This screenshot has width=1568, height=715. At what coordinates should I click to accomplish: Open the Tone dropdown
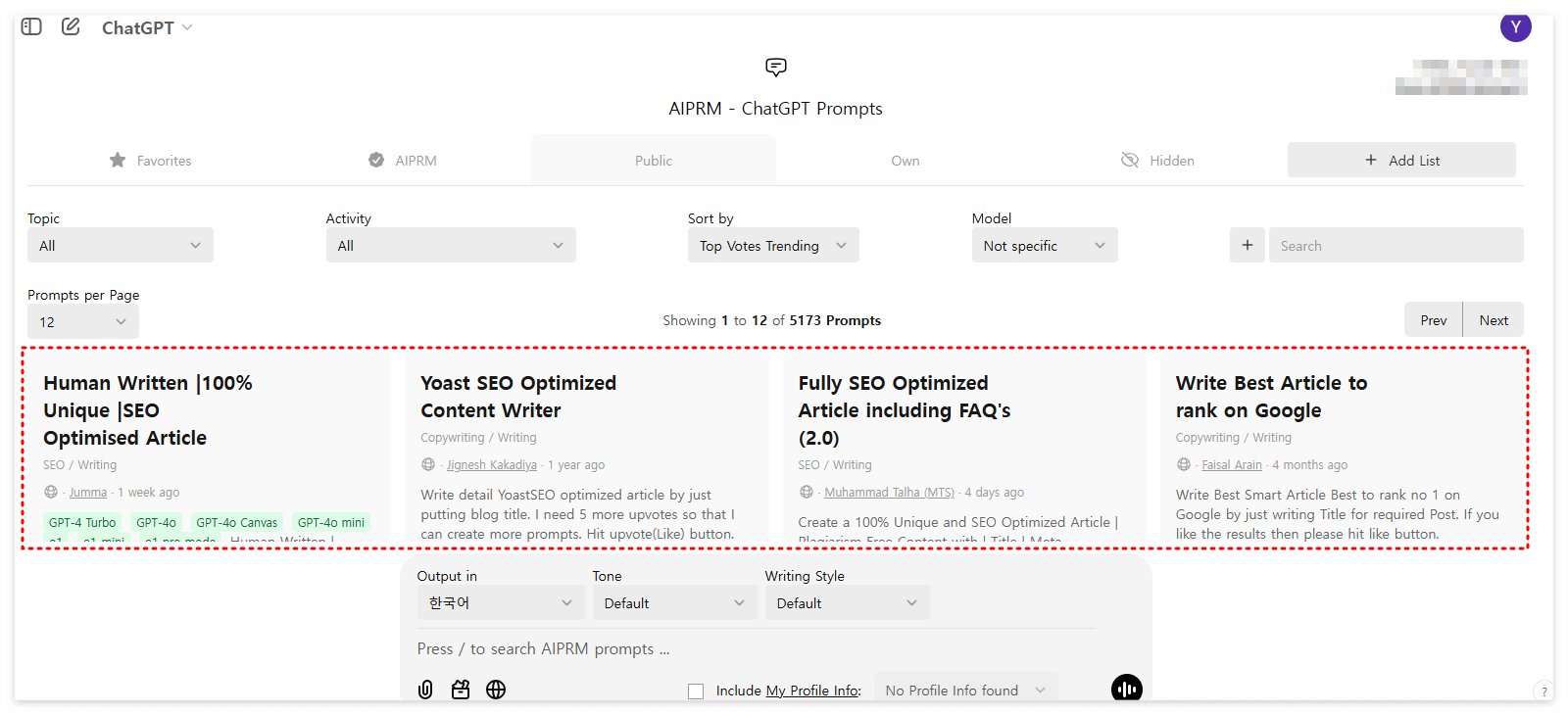tap(674, 602)
